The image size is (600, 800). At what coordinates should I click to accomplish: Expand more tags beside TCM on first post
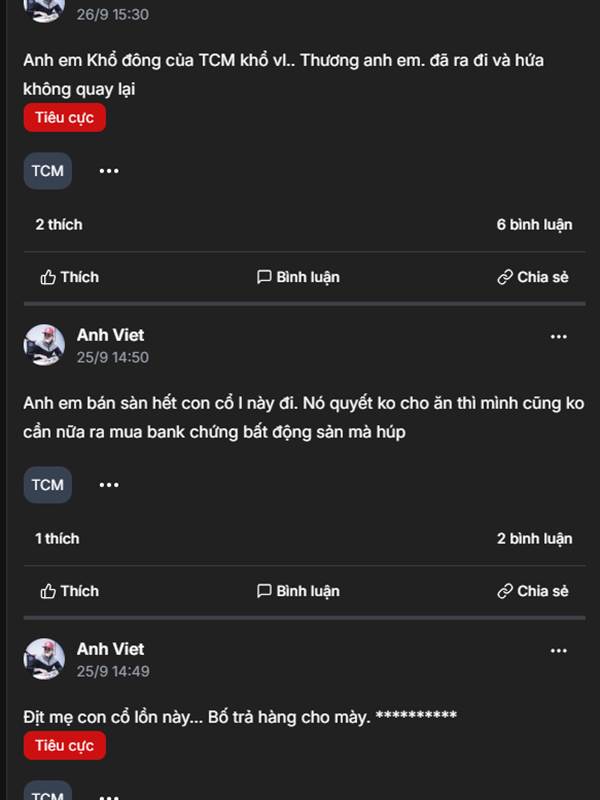click(x=109, y=171)
